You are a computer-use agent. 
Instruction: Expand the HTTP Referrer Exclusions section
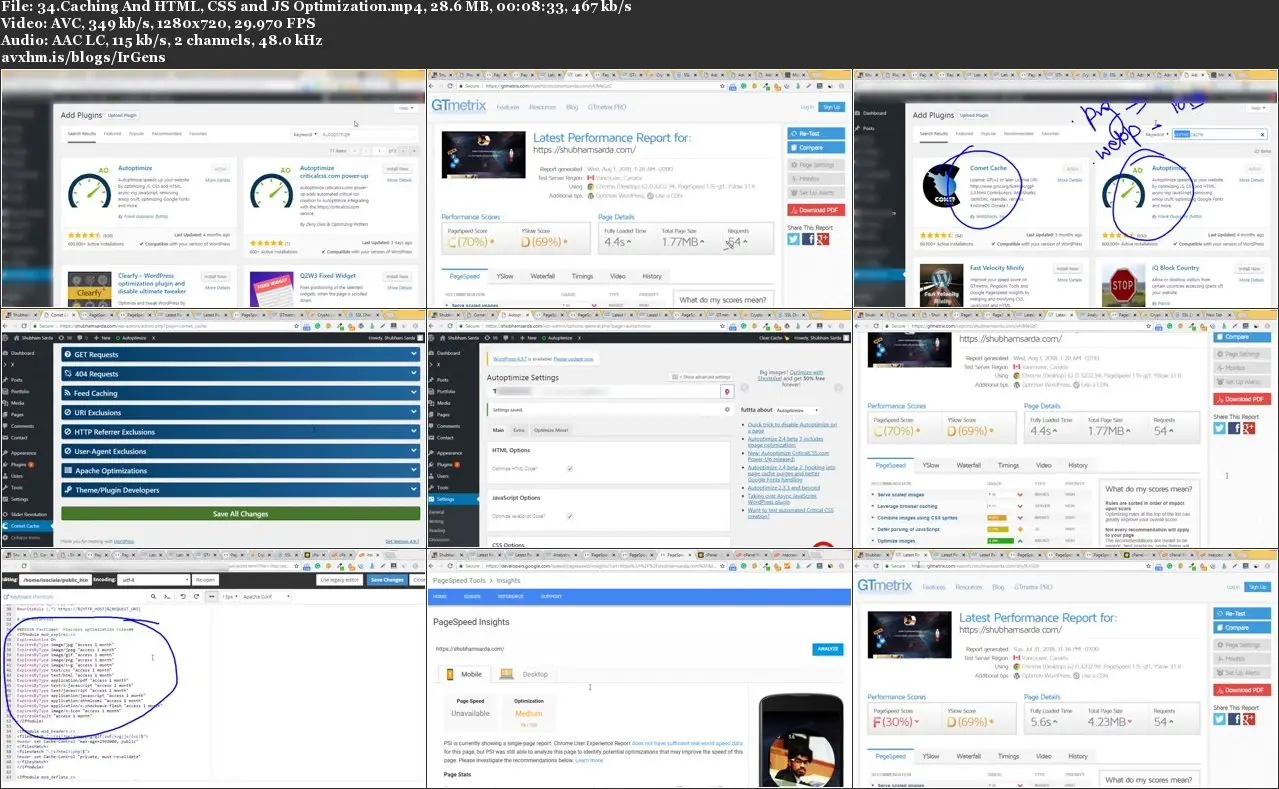tap(241, 432)
